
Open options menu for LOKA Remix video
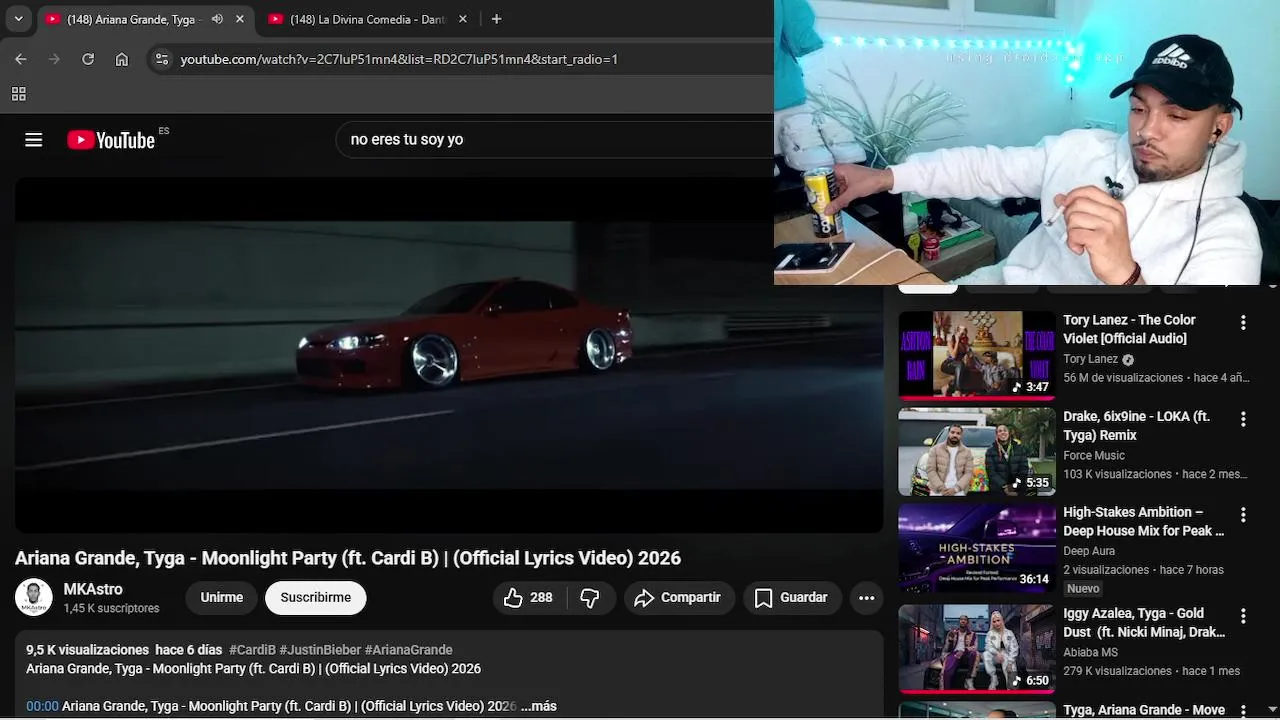tap(1243, 419)
